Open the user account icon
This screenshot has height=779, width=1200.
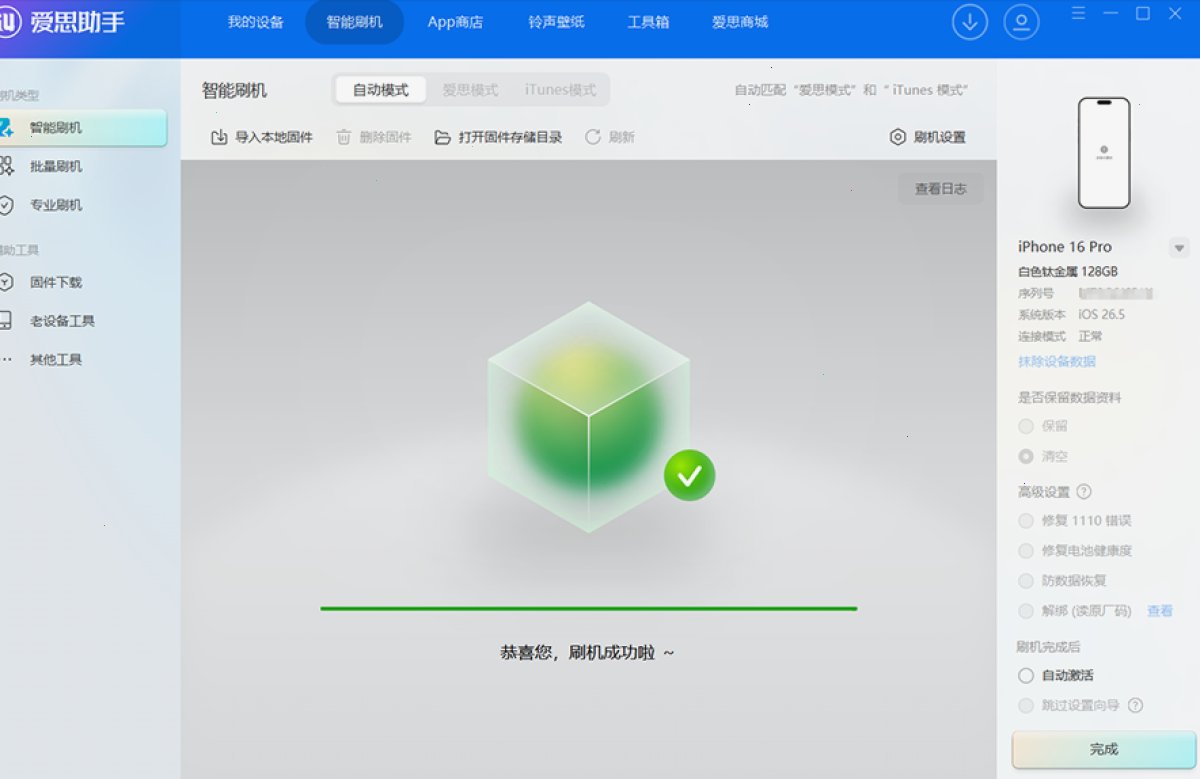click(1021, 22)
